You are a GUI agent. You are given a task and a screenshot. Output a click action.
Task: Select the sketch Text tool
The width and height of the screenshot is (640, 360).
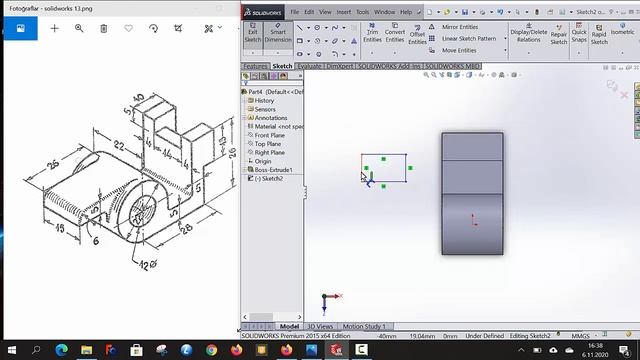[x=354, y=41]
